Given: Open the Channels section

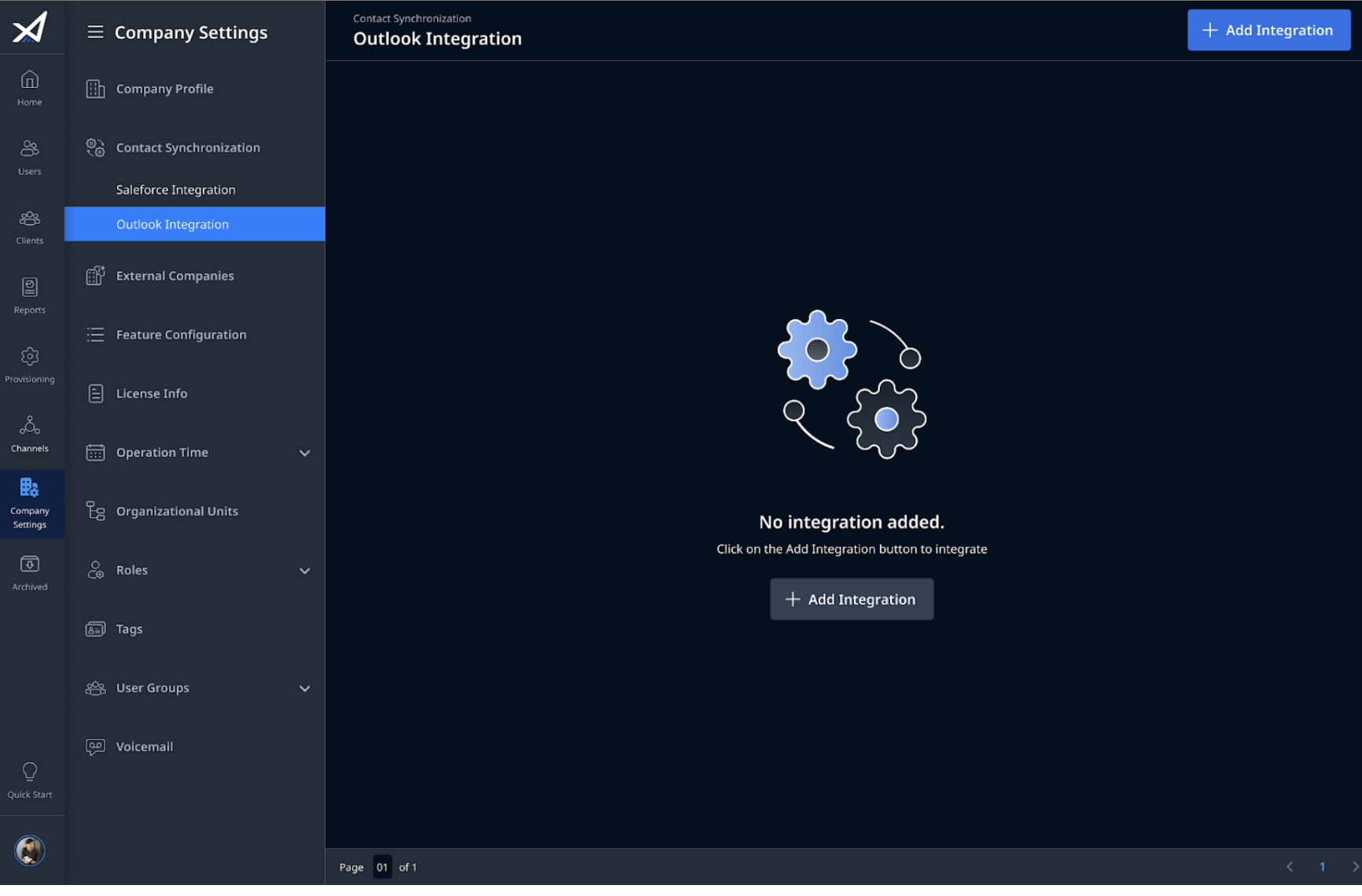Looking at the screenshot, I should click(30, 435).
